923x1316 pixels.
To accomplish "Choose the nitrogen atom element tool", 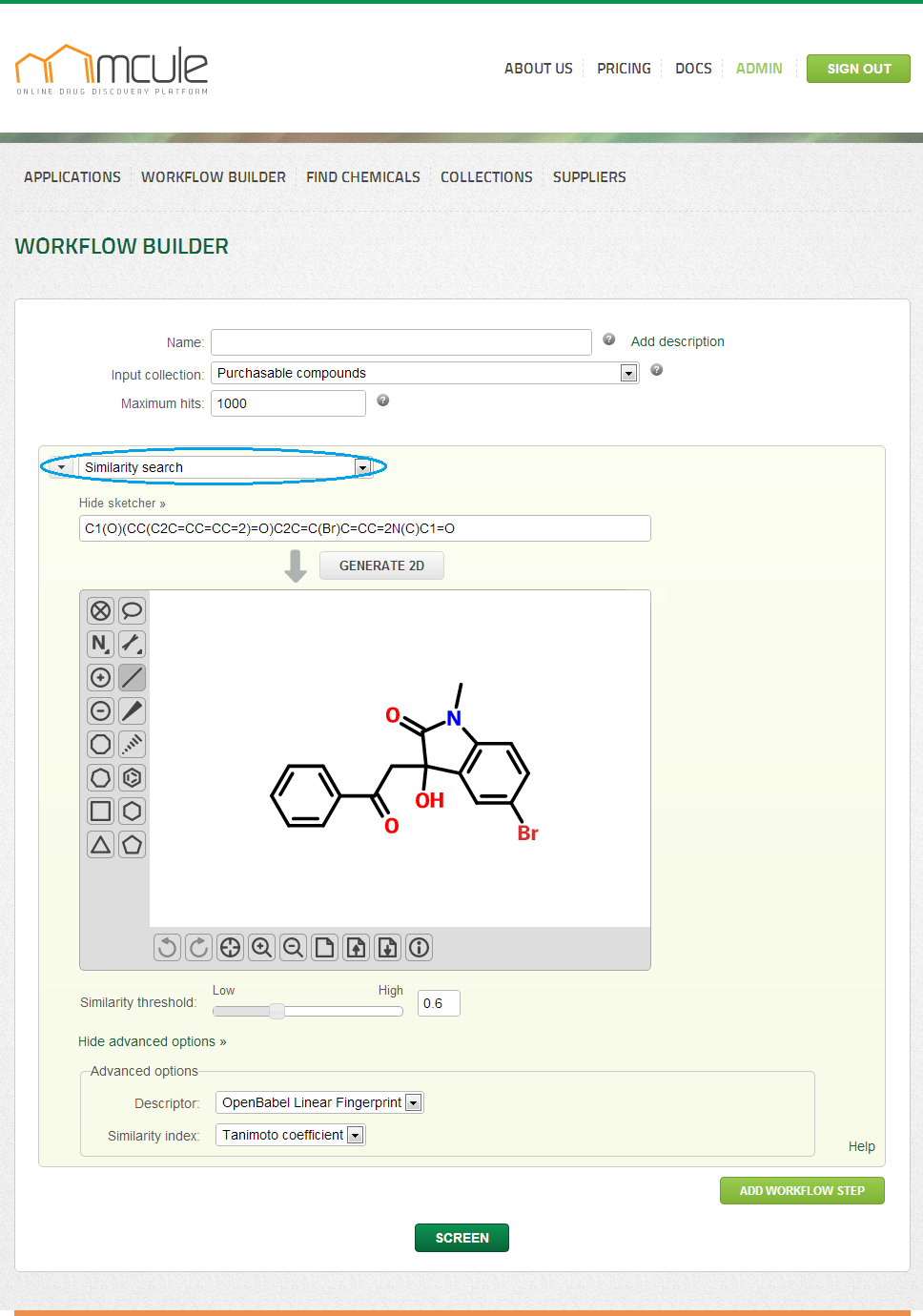I will point(100,644).
